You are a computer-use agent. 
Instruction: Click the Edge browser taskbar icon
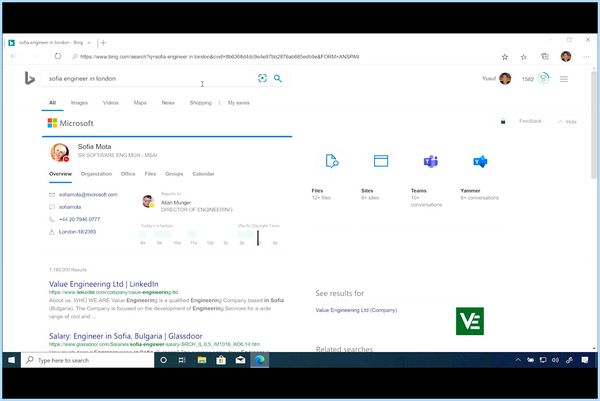coord(260,360)
